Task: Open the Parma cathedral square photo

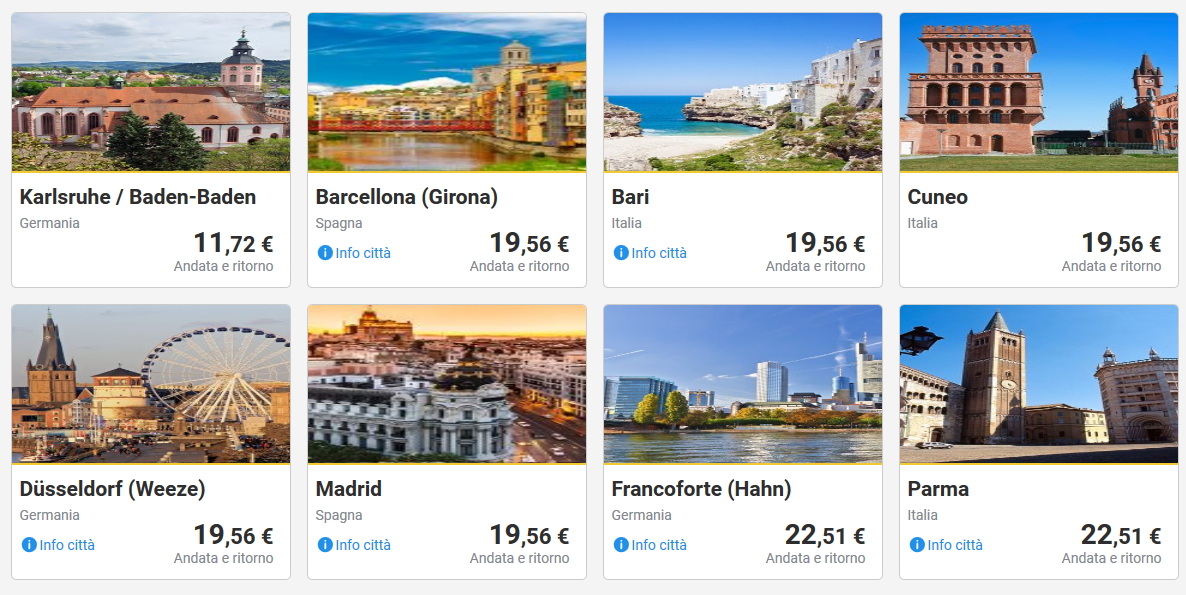Action: [x=1039, y=384]
